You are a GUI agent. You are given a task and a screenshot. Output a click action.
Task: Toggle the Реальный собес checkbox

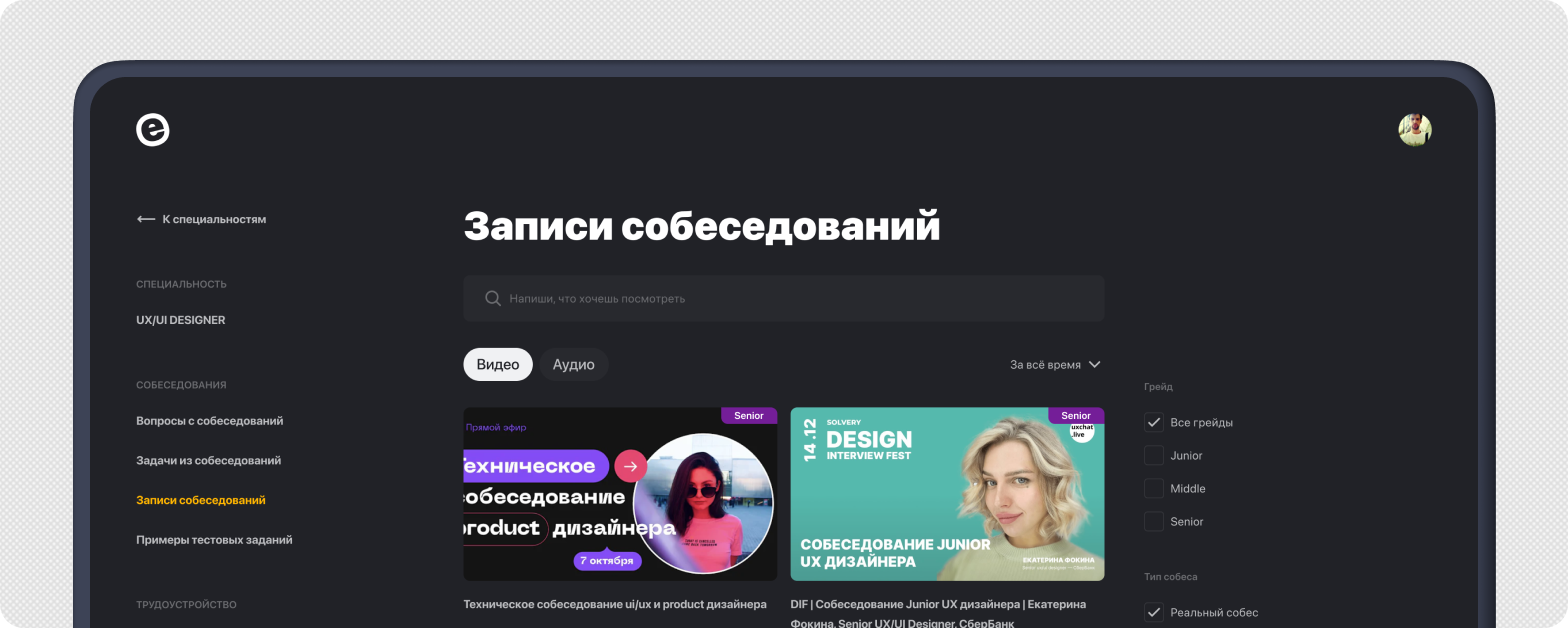pyautogui.click(x=1154, y=612)
